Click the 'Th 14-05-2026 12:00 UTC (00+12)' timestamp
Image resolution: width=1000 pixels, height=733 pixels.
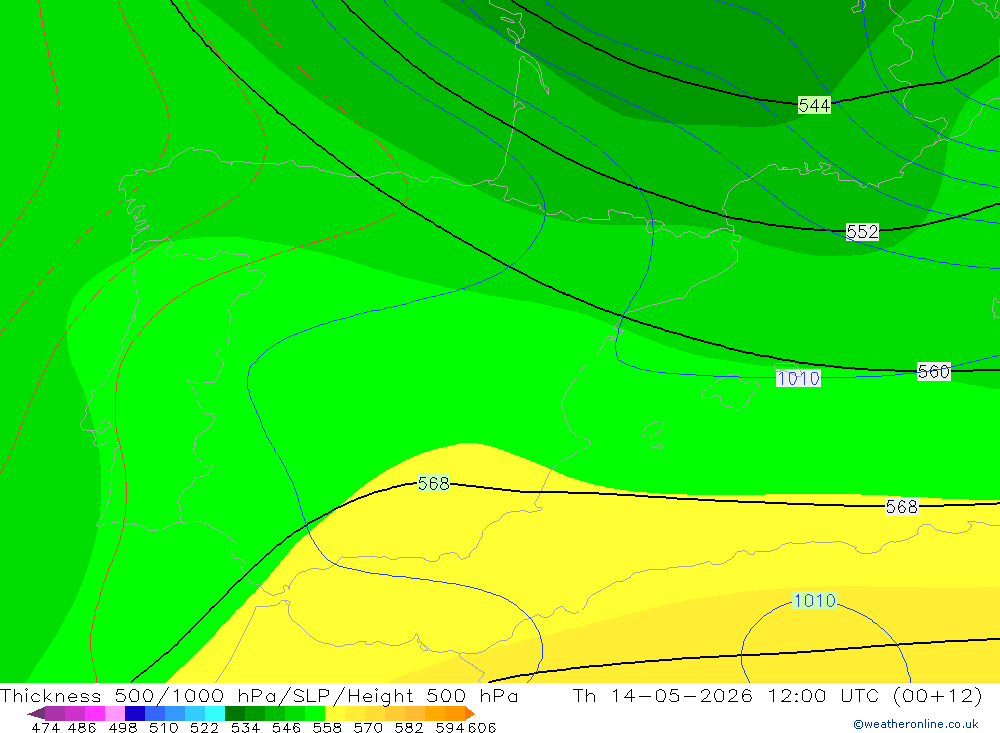pos(777,695)
